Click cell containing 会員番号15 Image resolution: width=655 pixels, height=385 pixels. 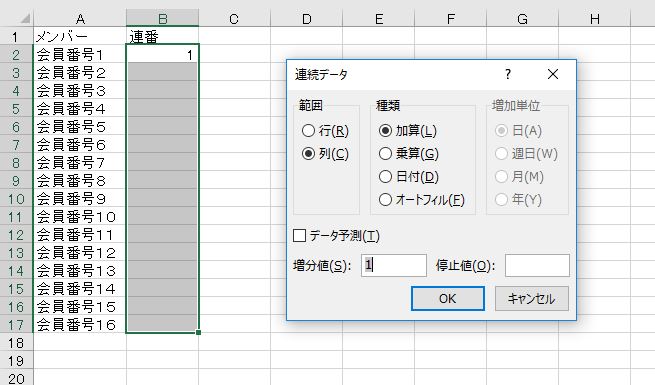tap(80, 306)
